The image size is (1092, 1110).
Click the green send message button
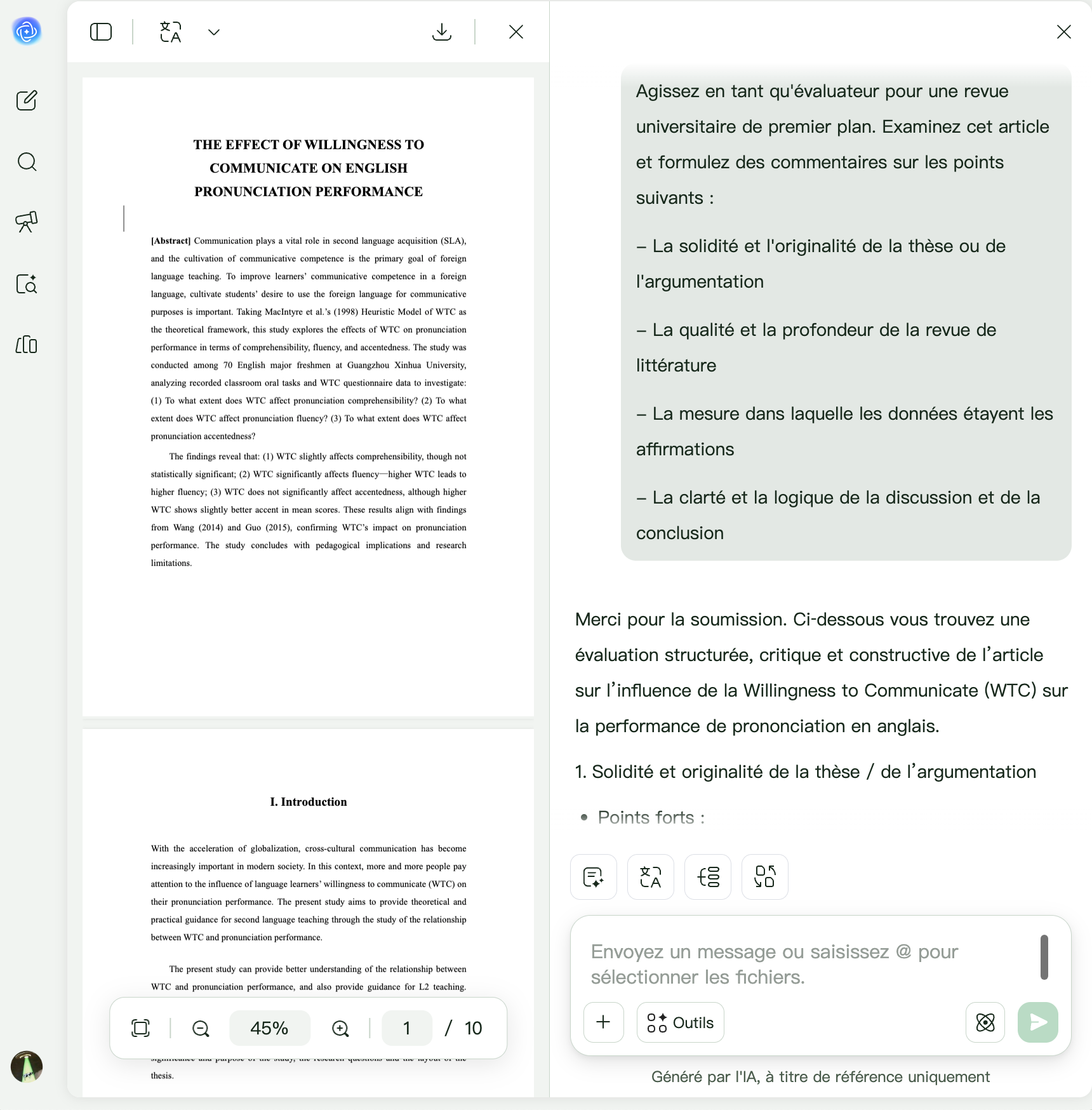point(1038,1022)
